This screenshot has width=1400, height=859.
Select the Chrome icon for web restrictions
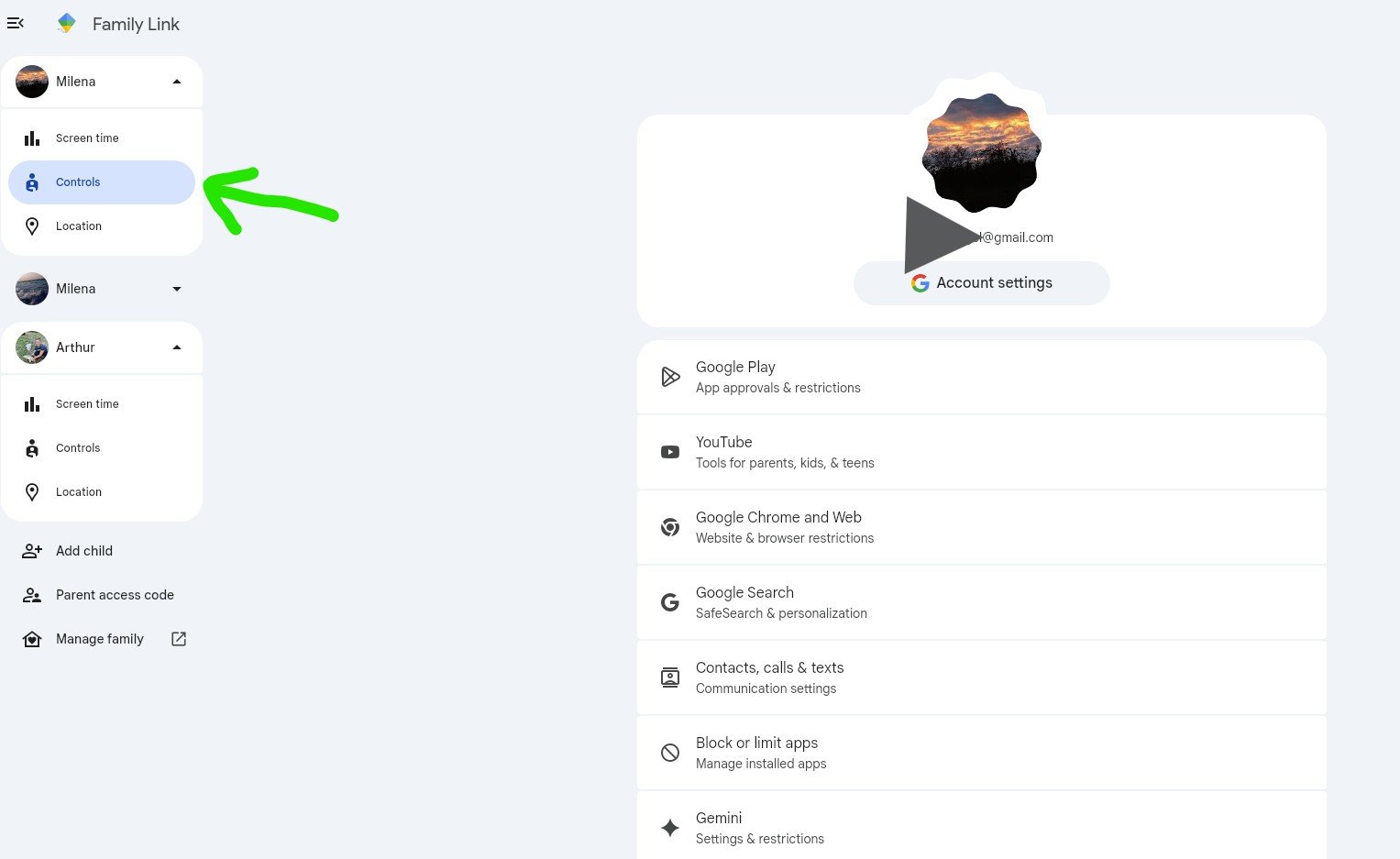click(670, 527)
